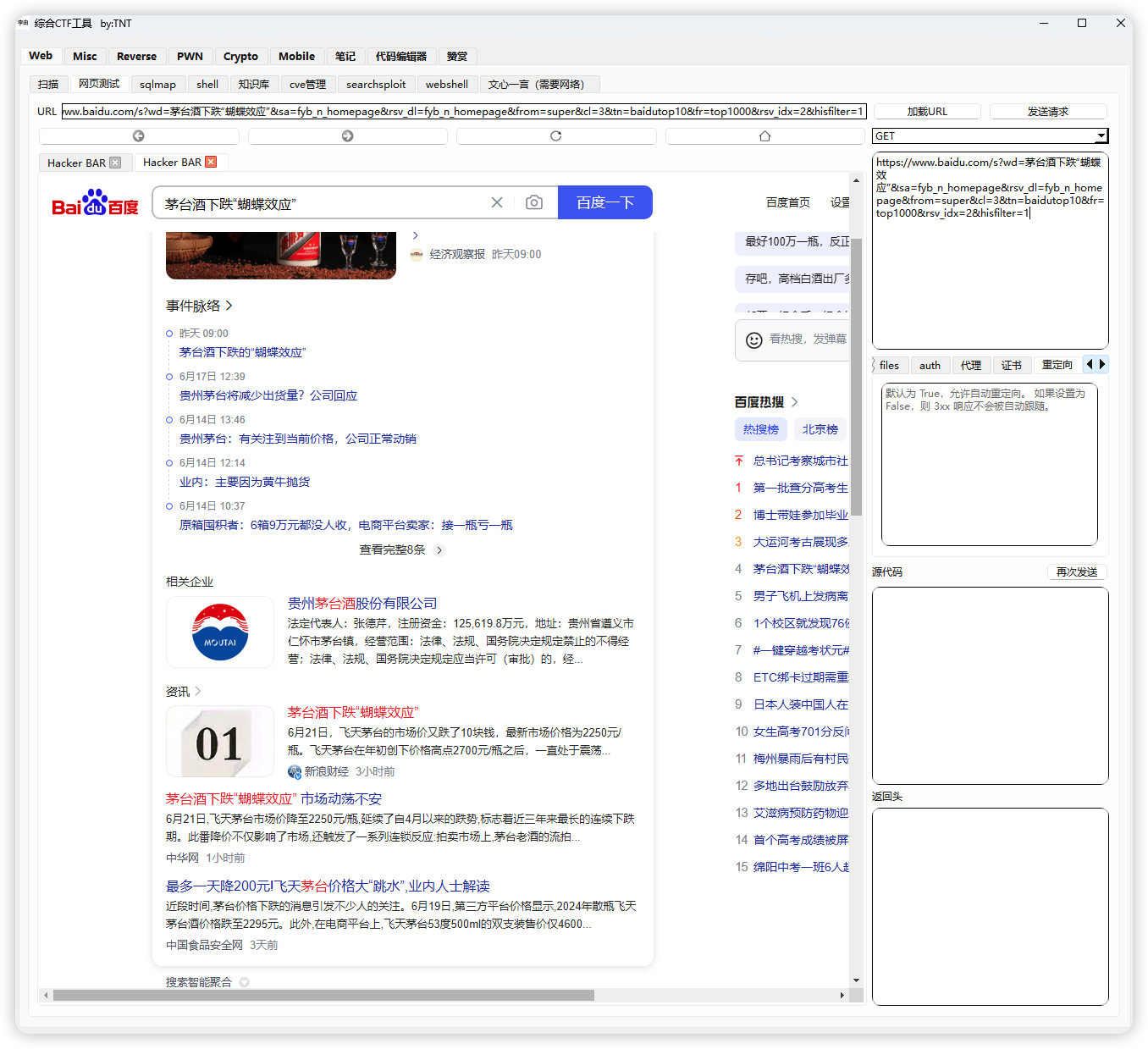This screenshot has width=1148, height=1049.
Task: Open the 笔记 tab
Action: [x=345, y=56]
